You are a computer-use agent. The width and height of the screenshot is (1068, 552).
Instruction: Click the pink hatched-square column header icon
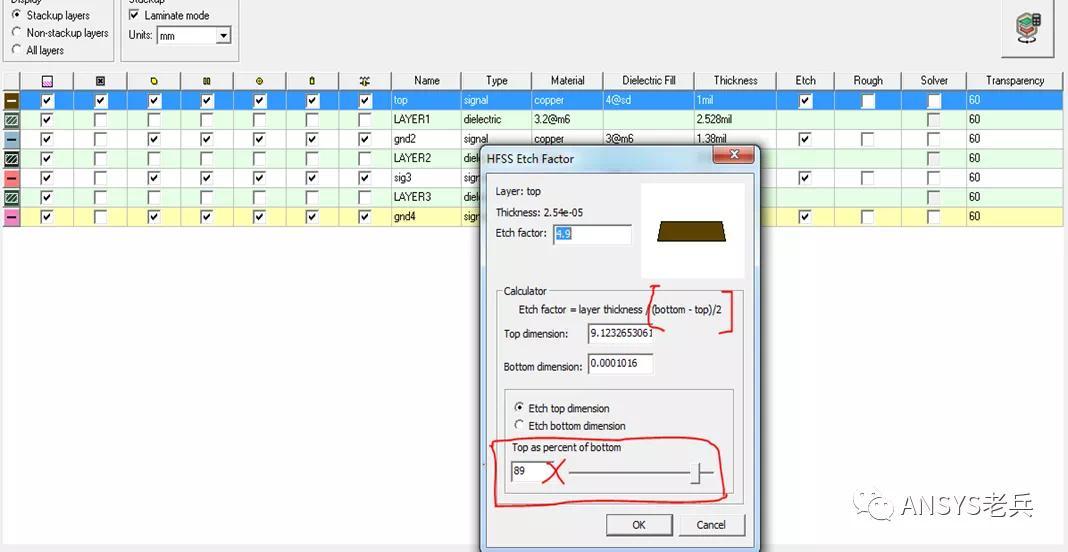[x=47, y=81]
